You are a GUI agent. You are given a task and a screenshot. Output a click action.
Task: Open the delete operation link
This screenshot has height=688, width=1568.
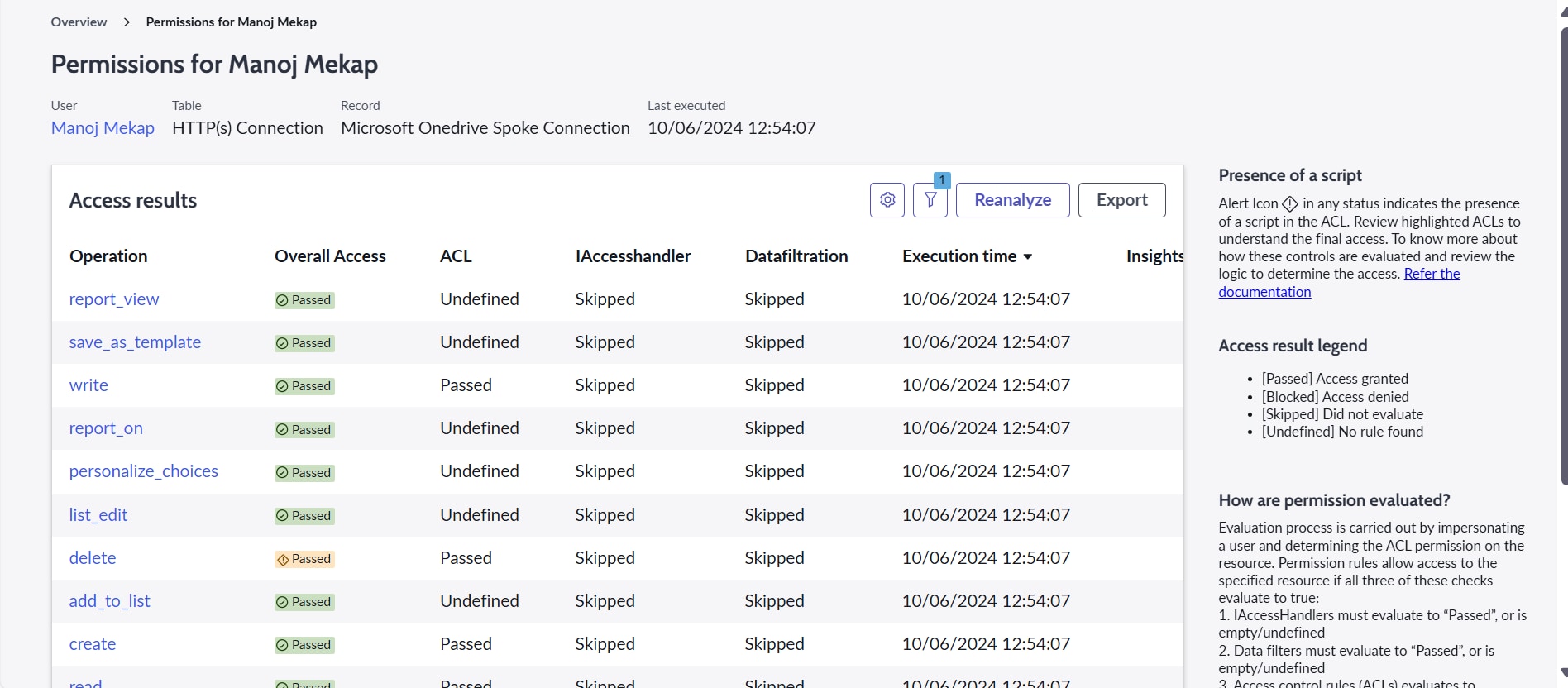93,558
